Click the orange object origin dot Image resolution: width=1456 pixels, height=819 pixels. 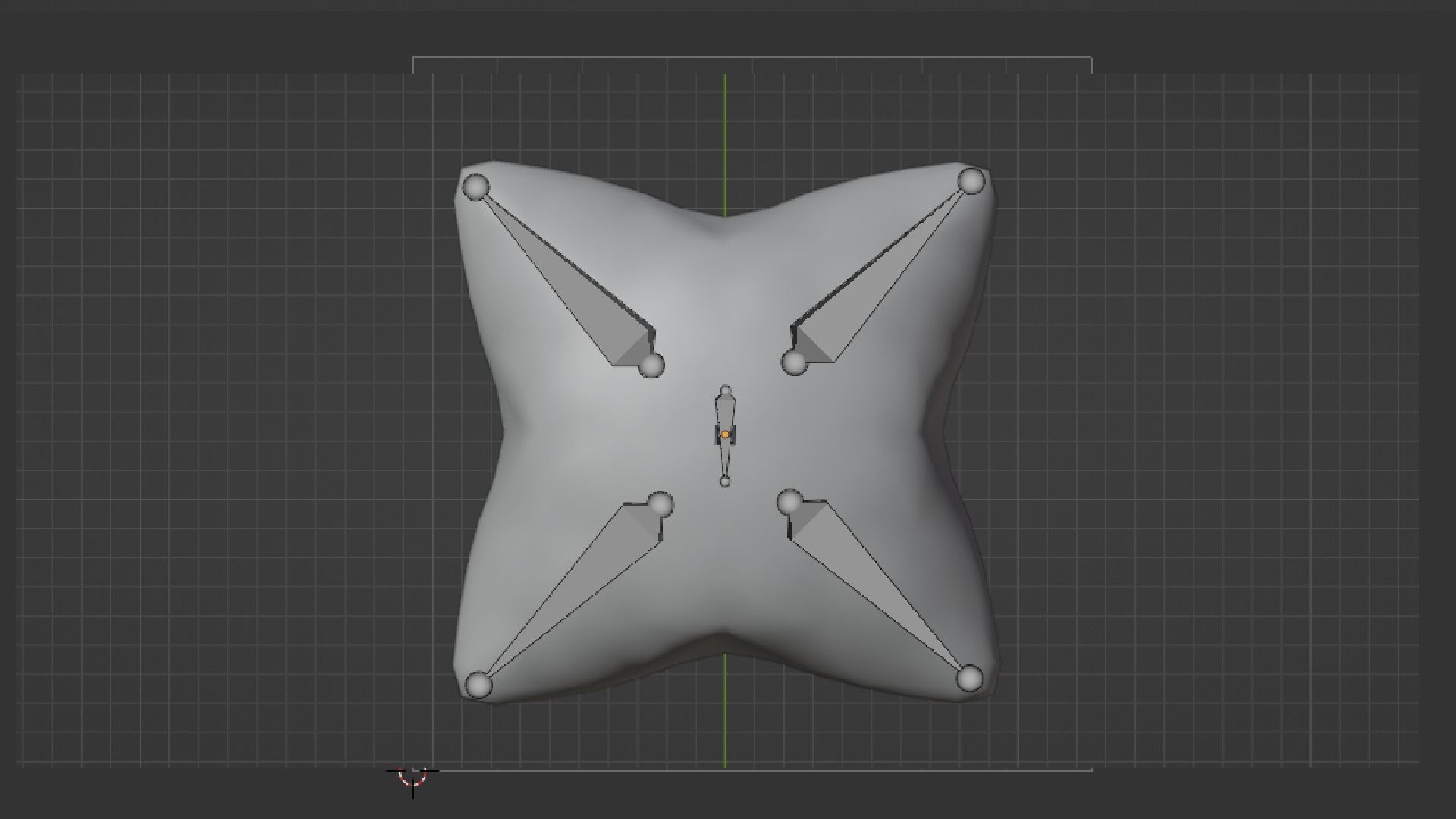[x=725, y=435]
